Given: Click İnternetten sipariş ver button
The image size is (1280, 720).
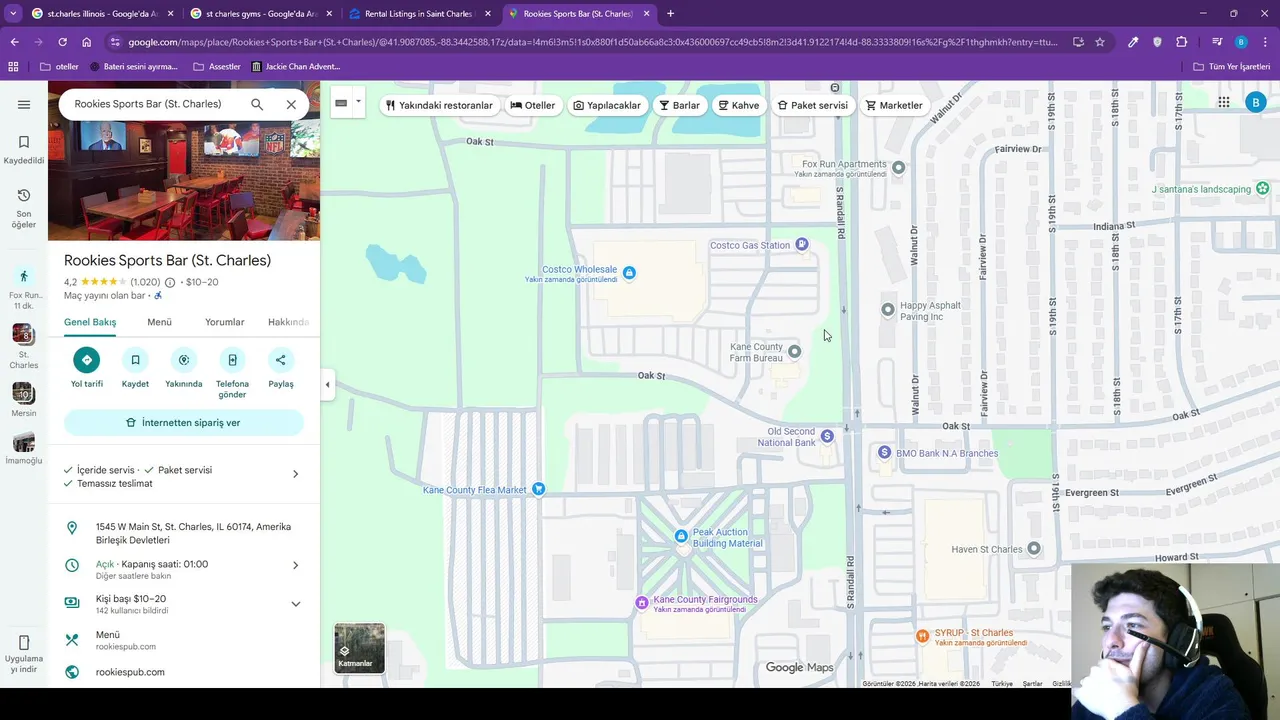Looking at the screenshot, I should [184, 423].
